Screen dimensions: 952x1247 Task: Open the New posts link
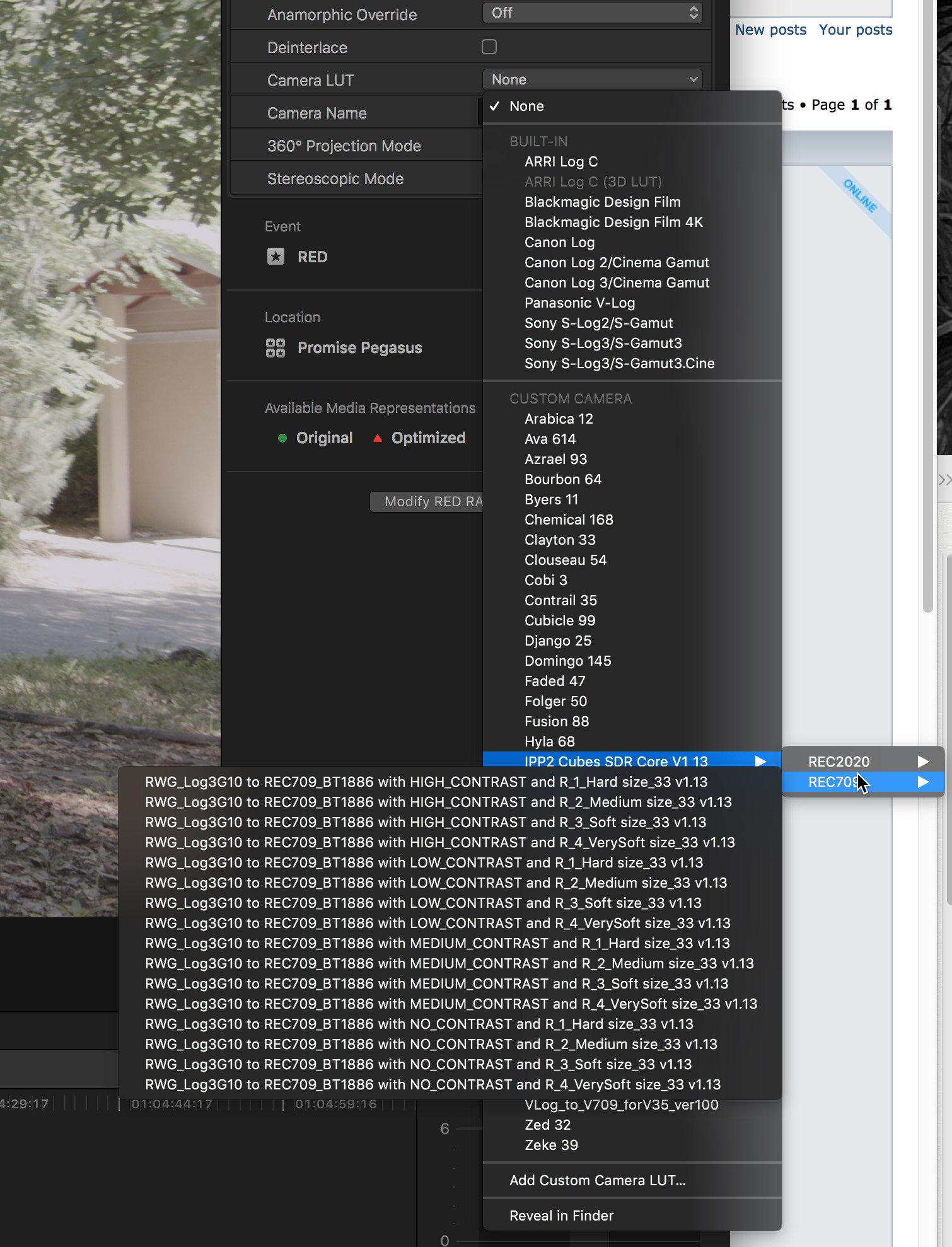(770, 30)
